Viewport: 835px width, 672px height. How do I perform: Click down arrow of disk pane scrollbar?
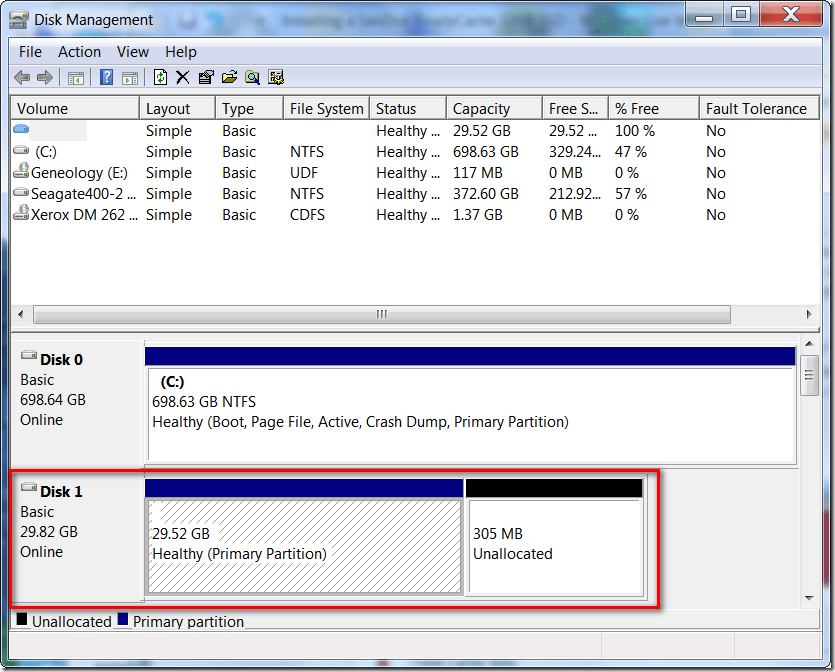click(x=810, y=598)
